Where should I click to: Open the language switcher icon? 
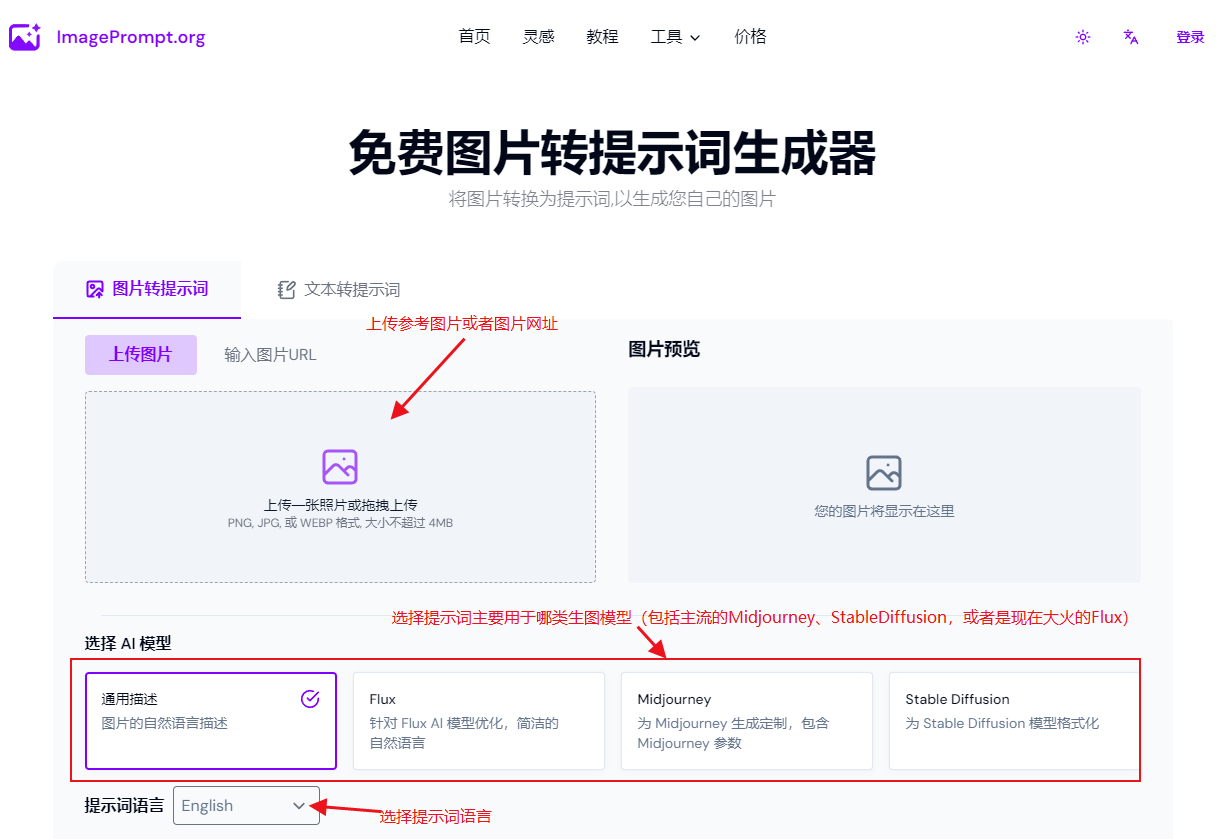click(1130, 37)
